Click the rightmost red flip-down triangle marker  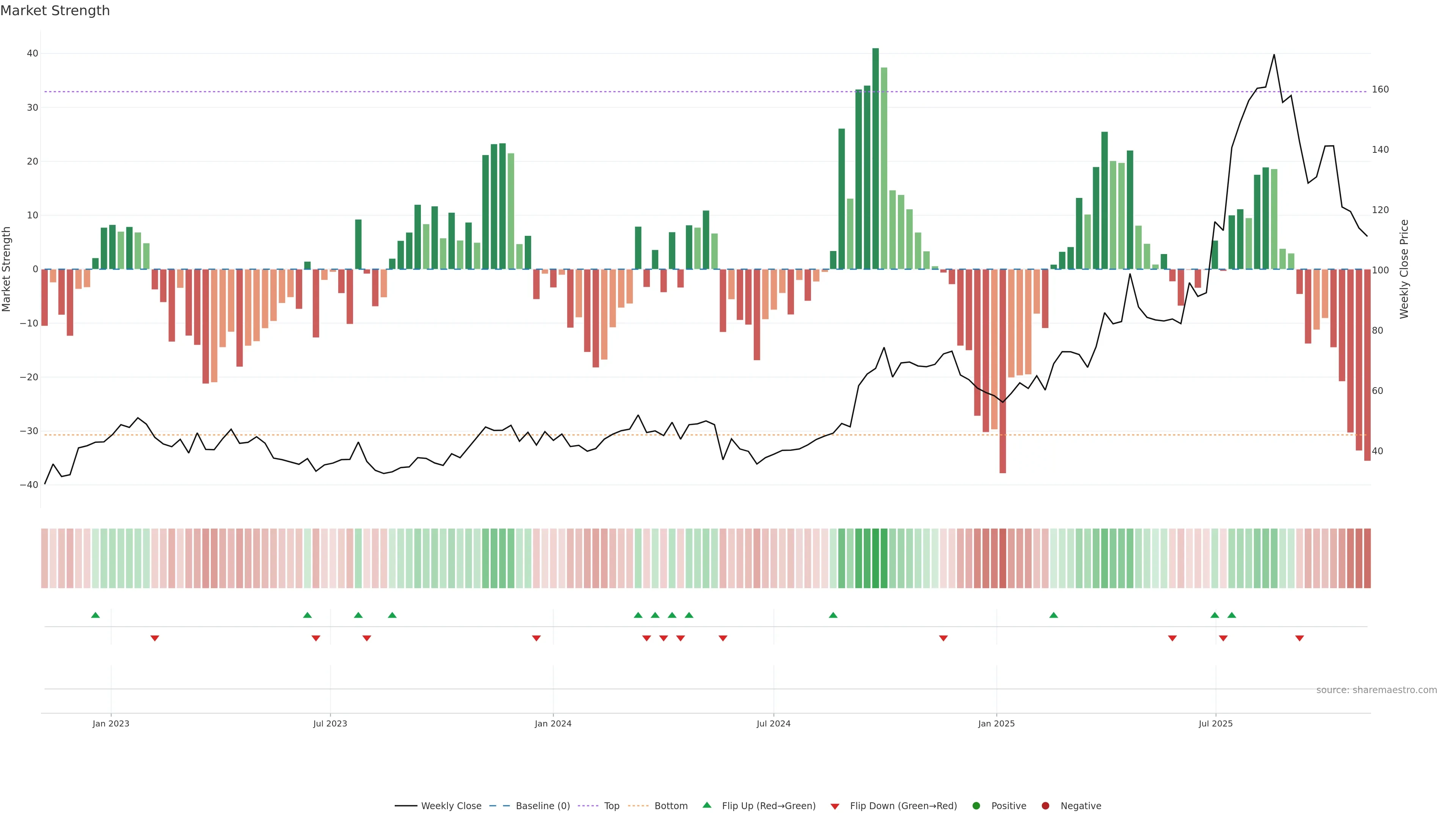point(1299,638)
